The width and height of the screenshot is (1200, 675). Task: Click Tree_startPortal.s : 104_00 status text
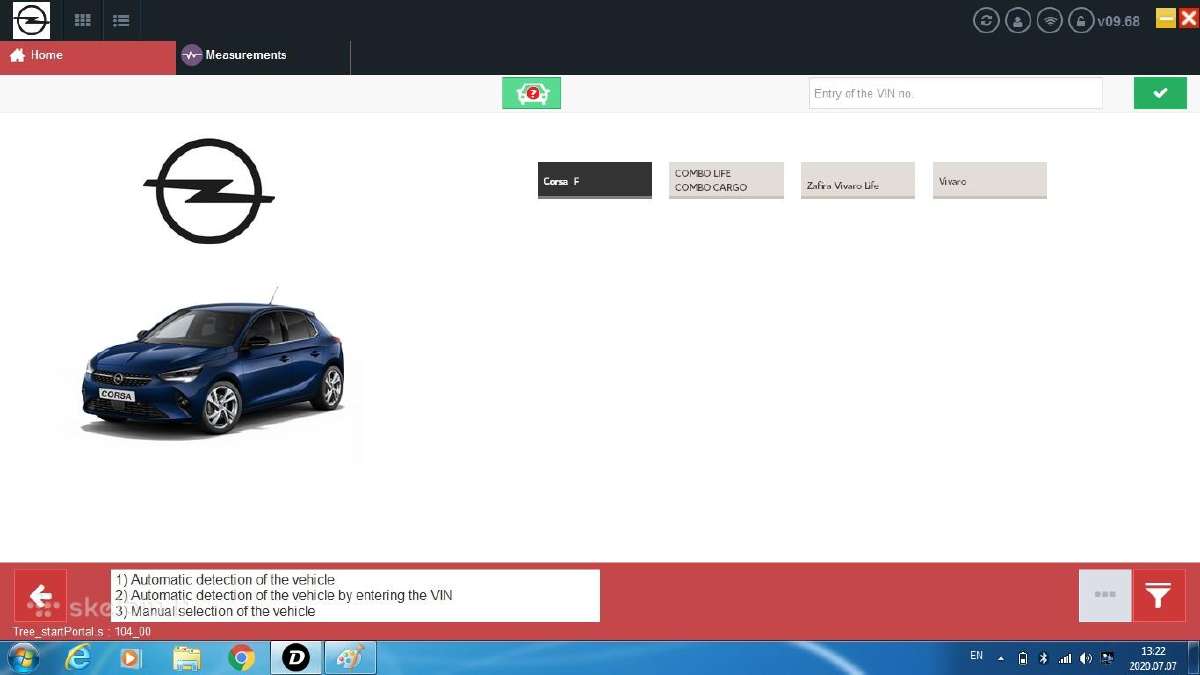(x=82, y=632)
